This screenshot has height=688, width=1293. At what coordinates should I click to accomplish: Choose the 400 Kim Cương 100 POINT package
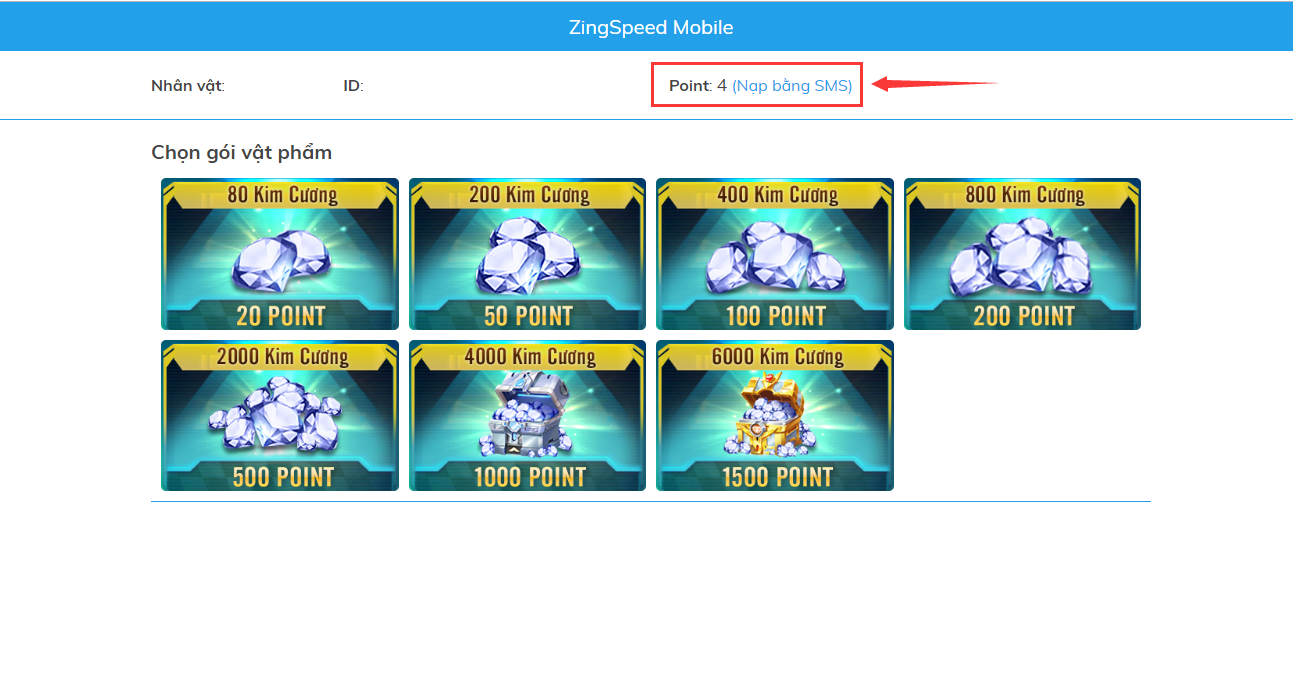pyautogui.click(x=775, y=254)
